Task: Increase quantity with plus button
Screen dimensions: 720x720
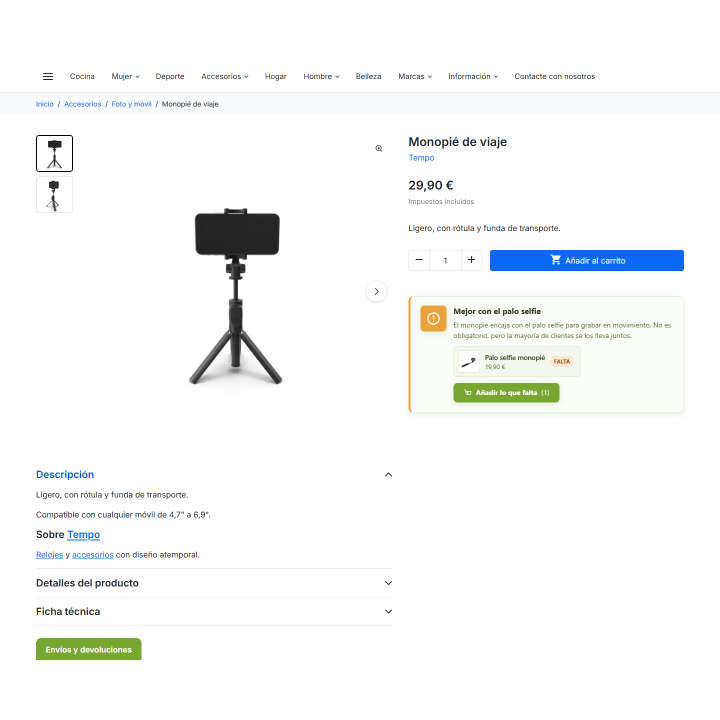Action: tap(471, 260)
